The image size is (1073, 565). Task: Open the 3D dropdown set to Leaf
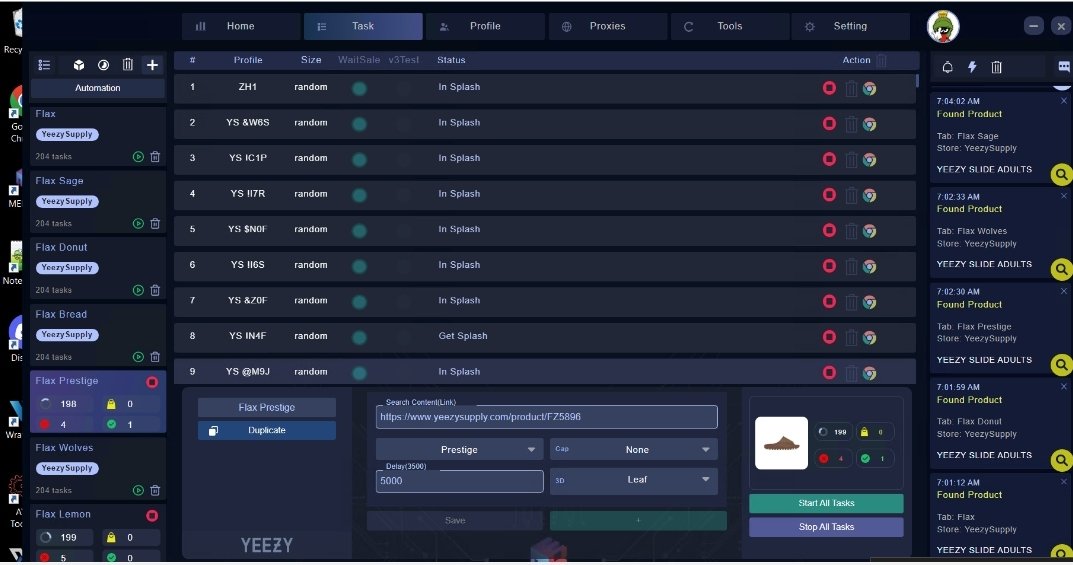[634, 480]
